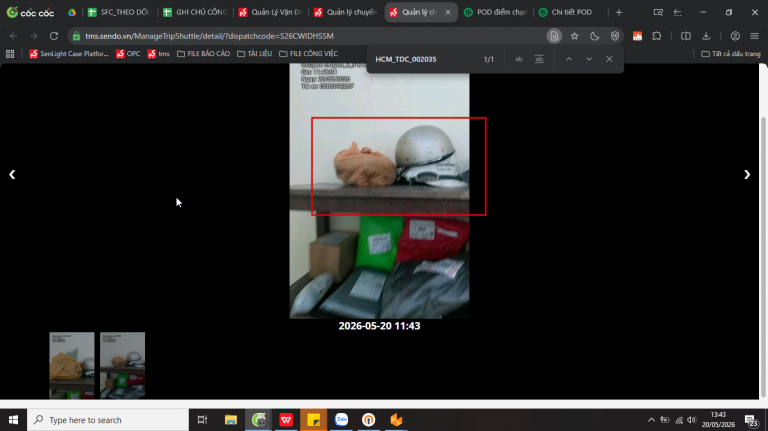Open the Cốc Cốc logo menu
Screen dimensions: 768x431
tap(30, 12)
